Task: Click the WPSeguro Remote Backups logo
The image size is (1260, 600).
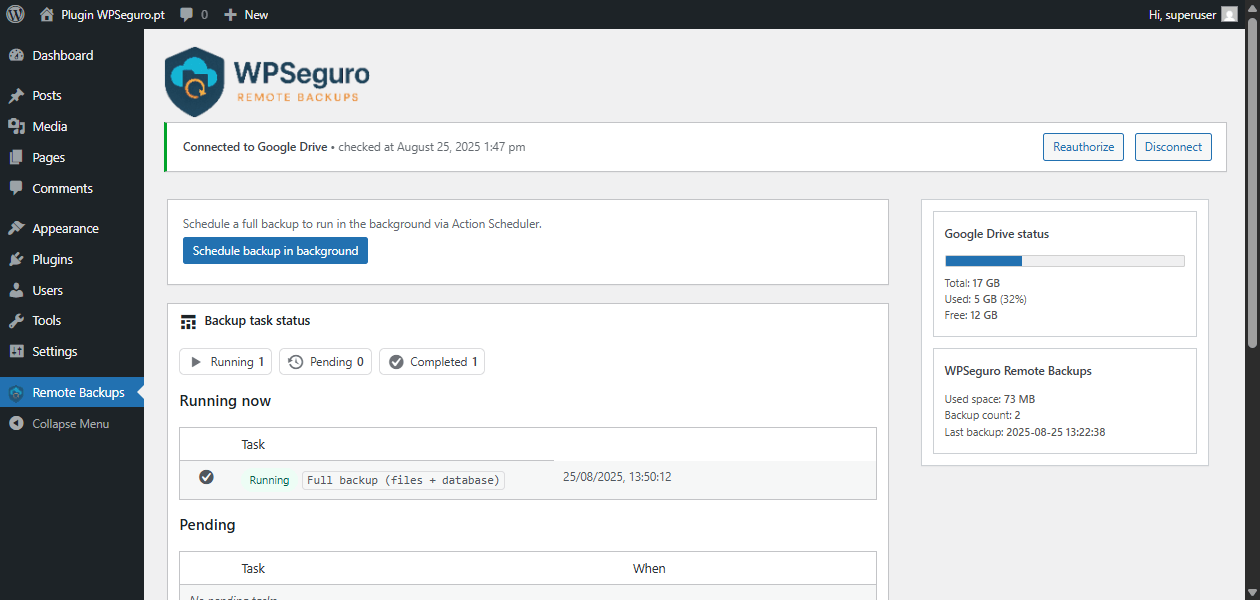Action: click(267, 81)
